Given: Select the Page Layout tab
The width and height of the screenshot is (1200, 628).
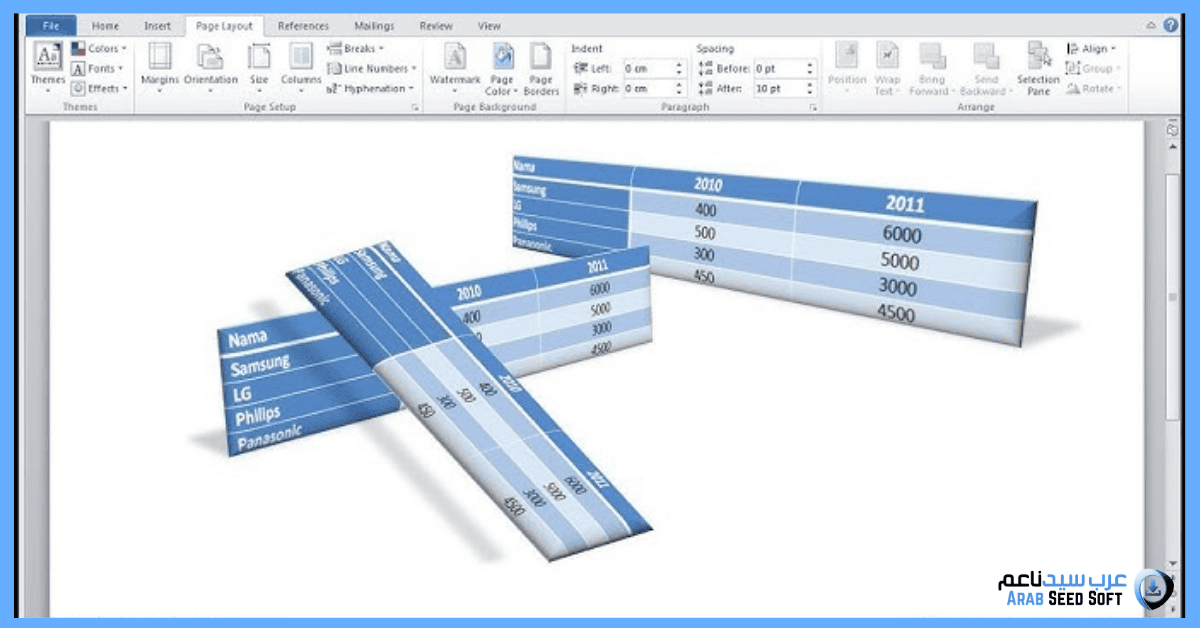Looking at the screenshot, I should tap(225, 26).
